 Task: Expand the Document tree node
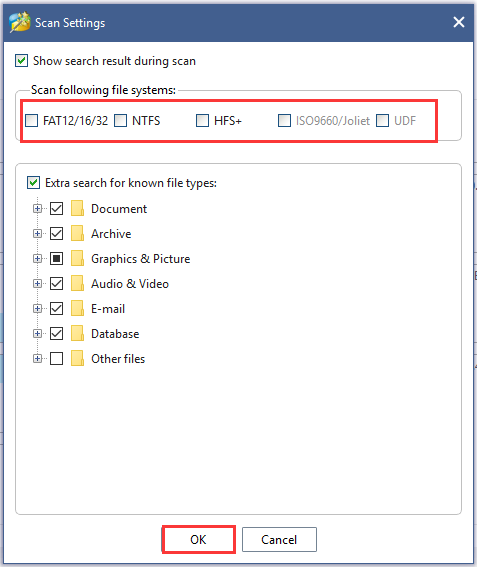pyautogui.click(x=37, y=208)
